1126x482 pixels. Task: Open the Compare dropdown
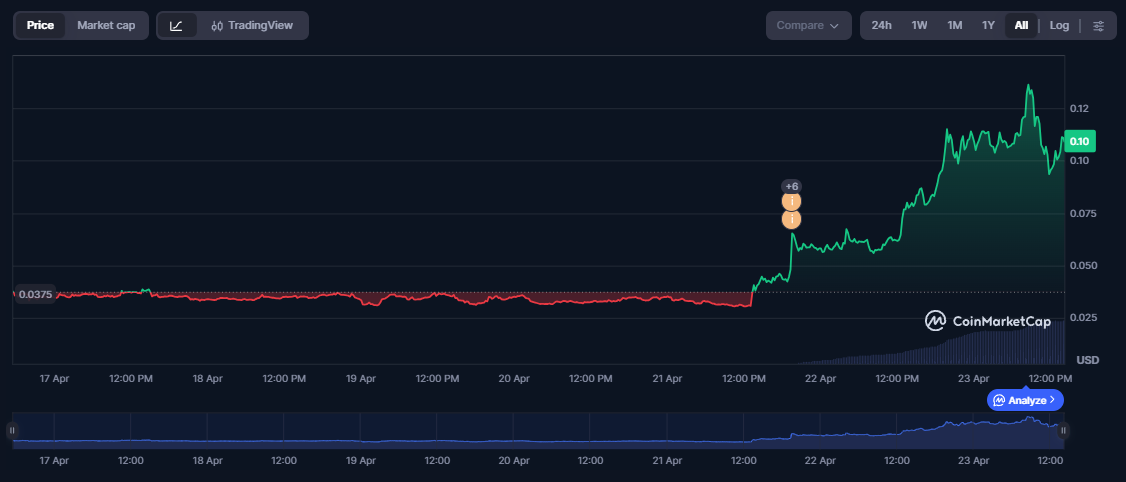808,26
